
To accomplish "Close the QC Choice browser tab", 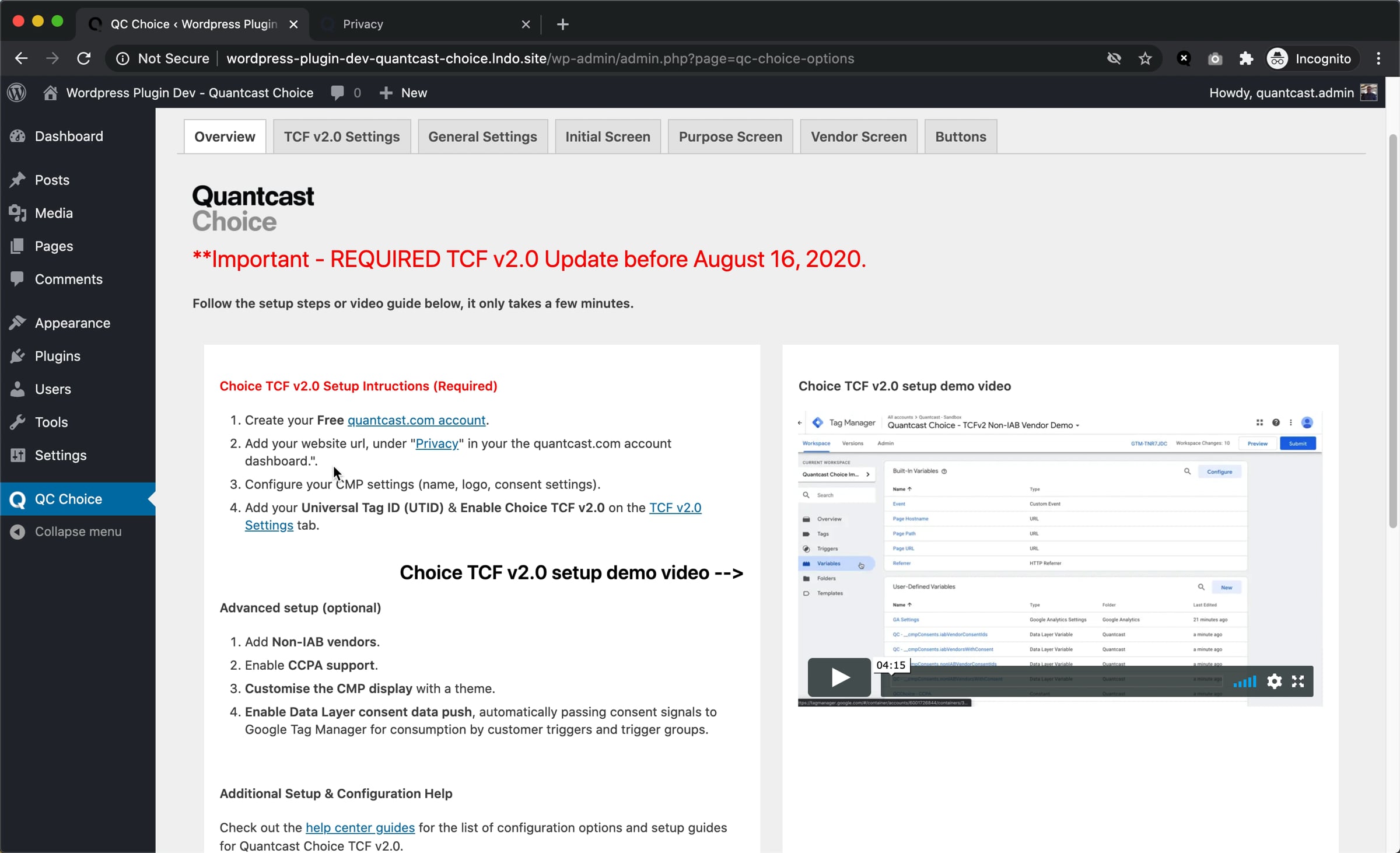I will coord(293,24).
